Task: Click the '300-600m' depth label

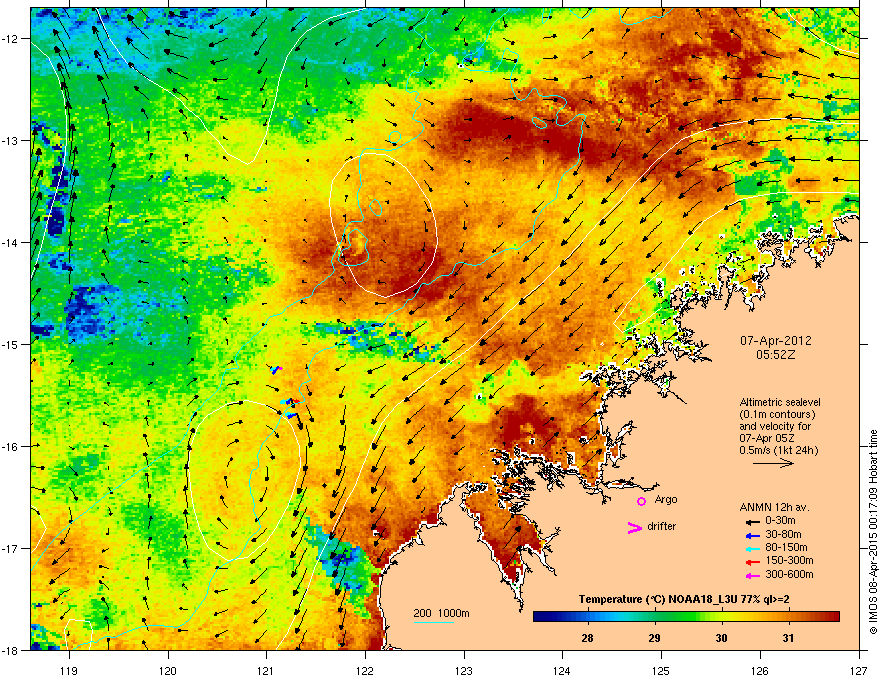Action: coord(789,574)
